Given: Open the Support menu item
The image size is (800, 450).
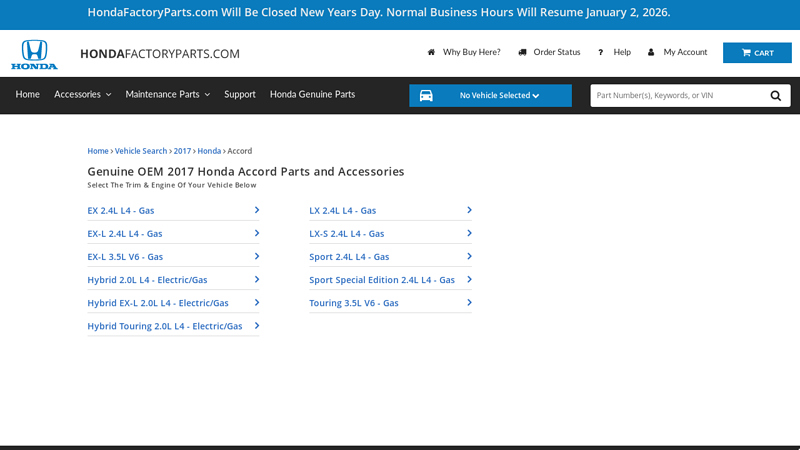Looking at the screenshot, I should click(x=240, y=94).
